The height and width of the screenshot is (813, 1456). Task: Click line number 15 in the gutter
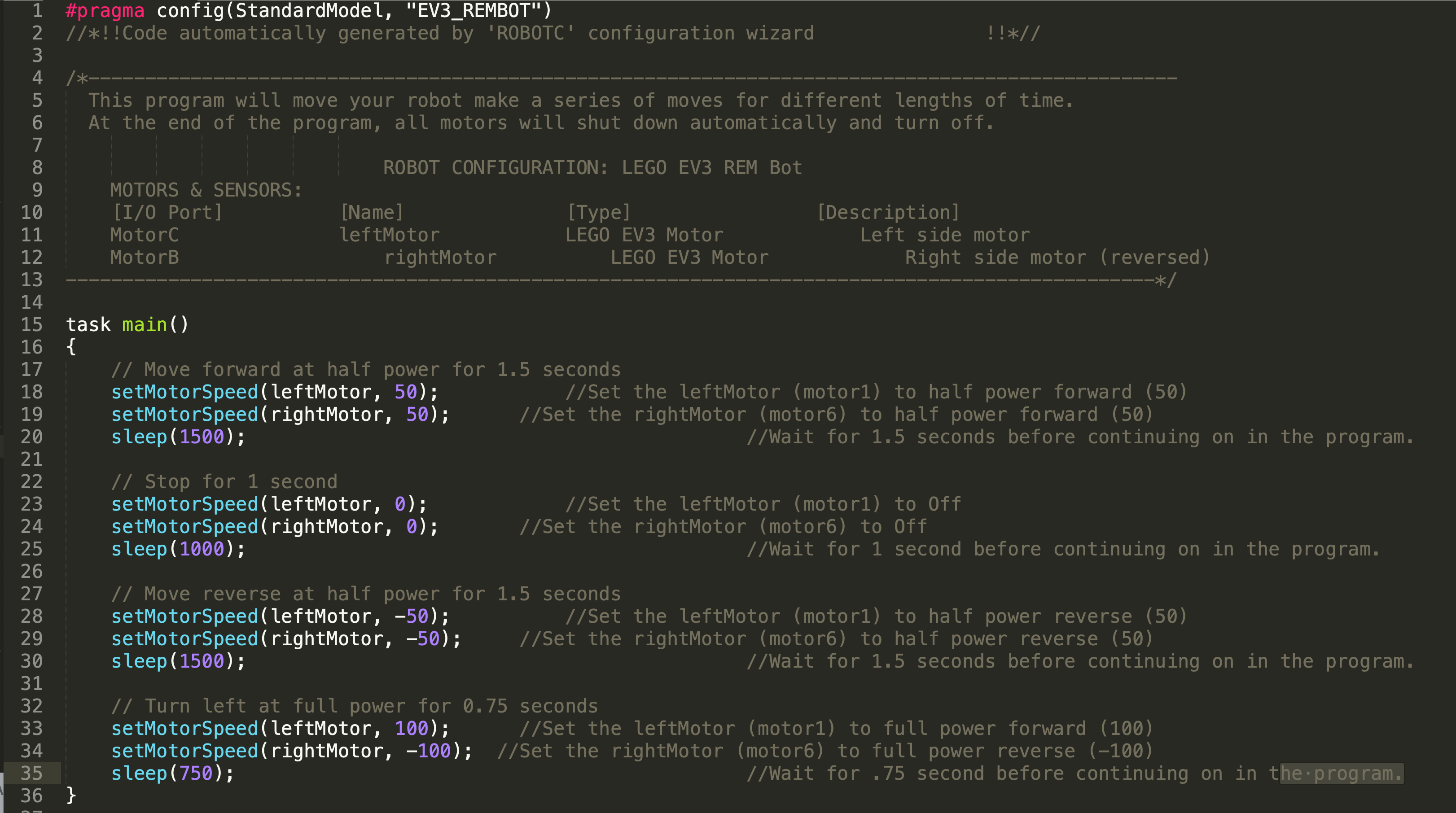(32, 324)
